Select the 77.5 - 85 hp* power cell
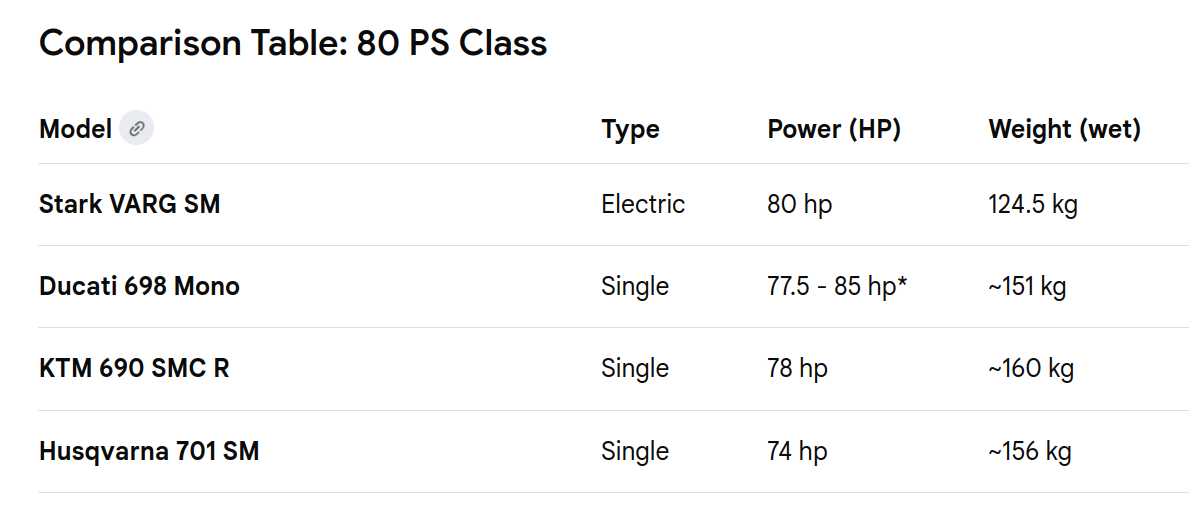The width and height of the screenshot is (1189, 513). point(837,286)
